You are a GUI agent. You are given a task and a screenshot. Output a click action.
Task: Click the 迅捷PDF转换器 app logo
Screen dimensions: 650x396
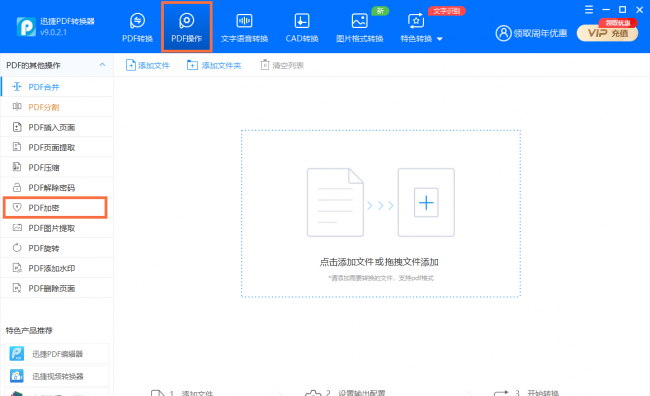pyautogui.click(x=26, y=27)
